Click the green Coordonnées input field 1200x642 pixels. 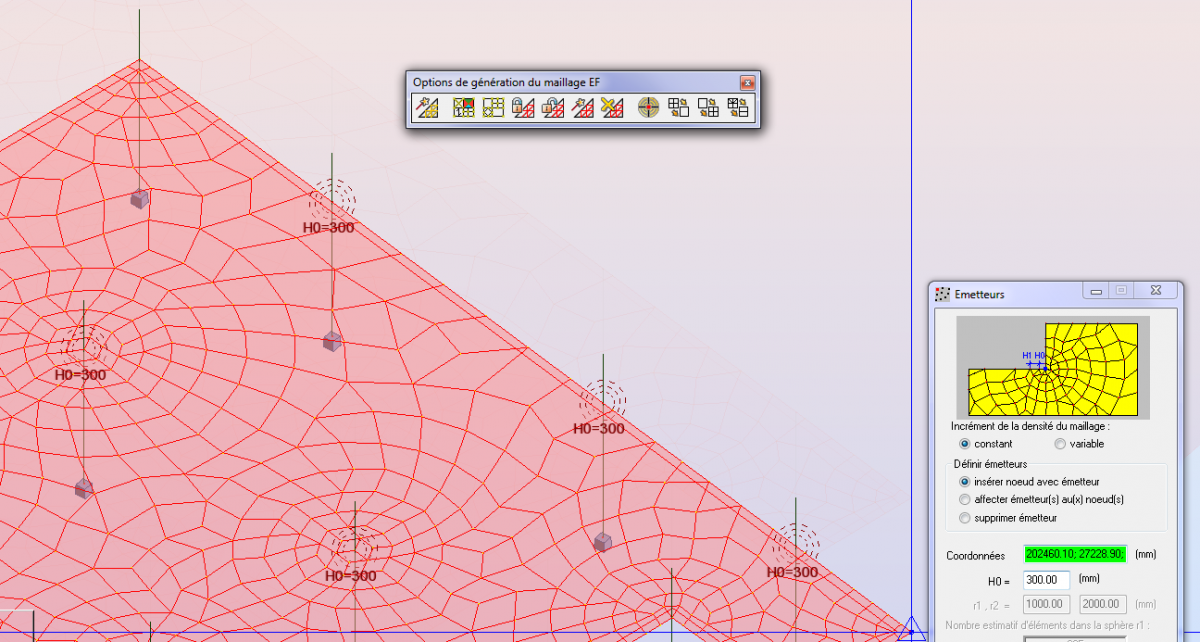pos(1075,554)
